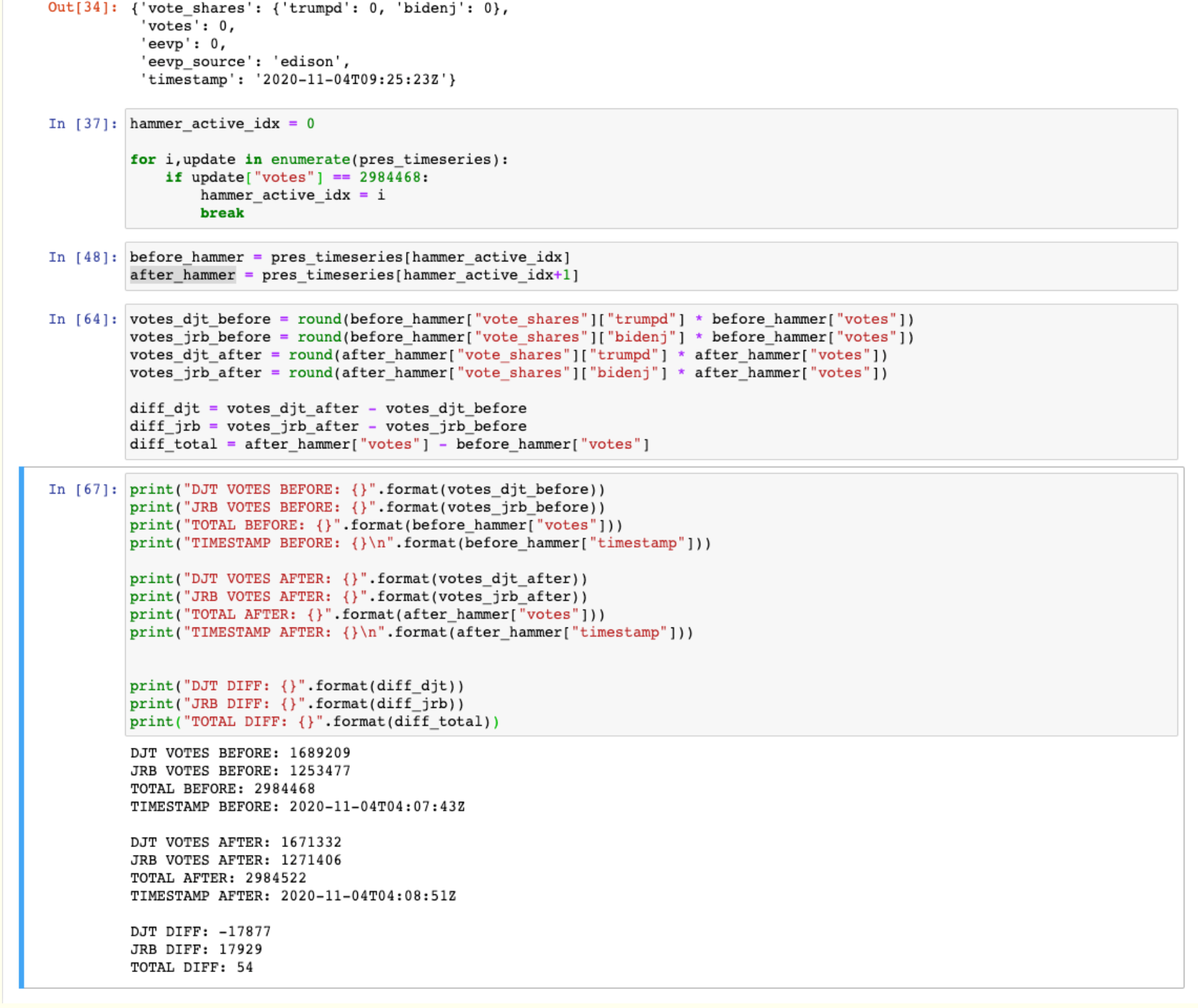
Task: Click the print "TOTAL BEFORE" code line
Action: [x=376, y=526]
